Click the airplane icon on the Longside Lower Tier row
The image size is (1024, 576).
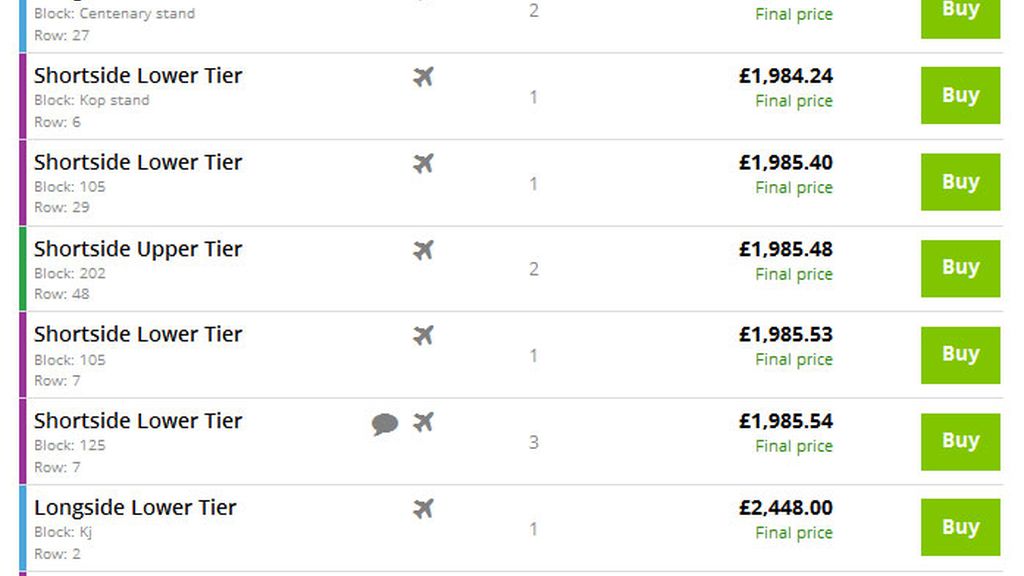[x=423, y=508]
